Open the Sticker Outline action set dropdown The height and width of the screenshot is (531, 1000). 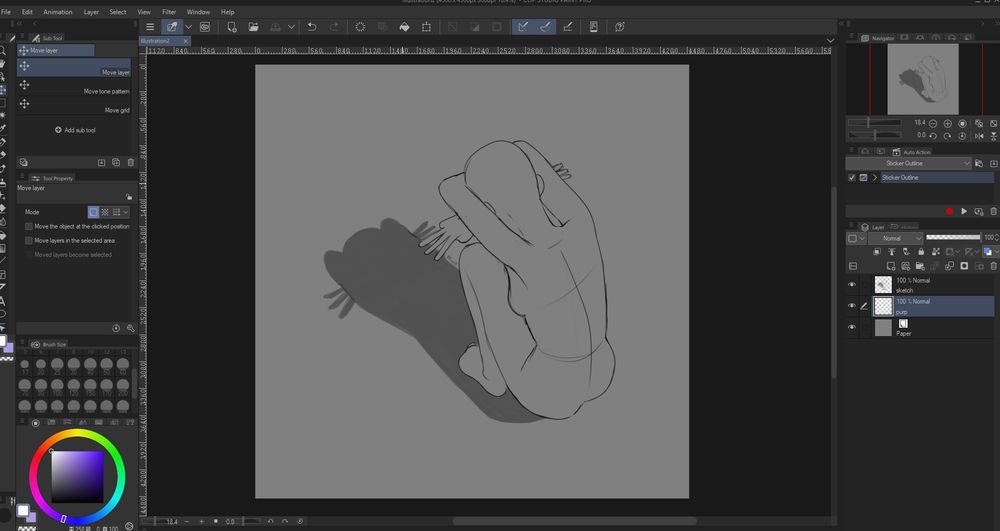pos(909,163)
